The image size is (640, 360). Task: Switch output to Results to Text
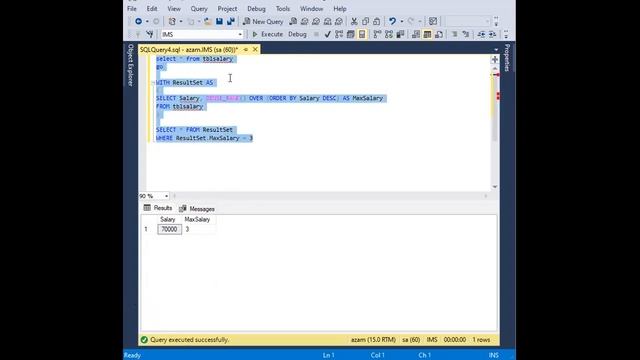[416, 34]
